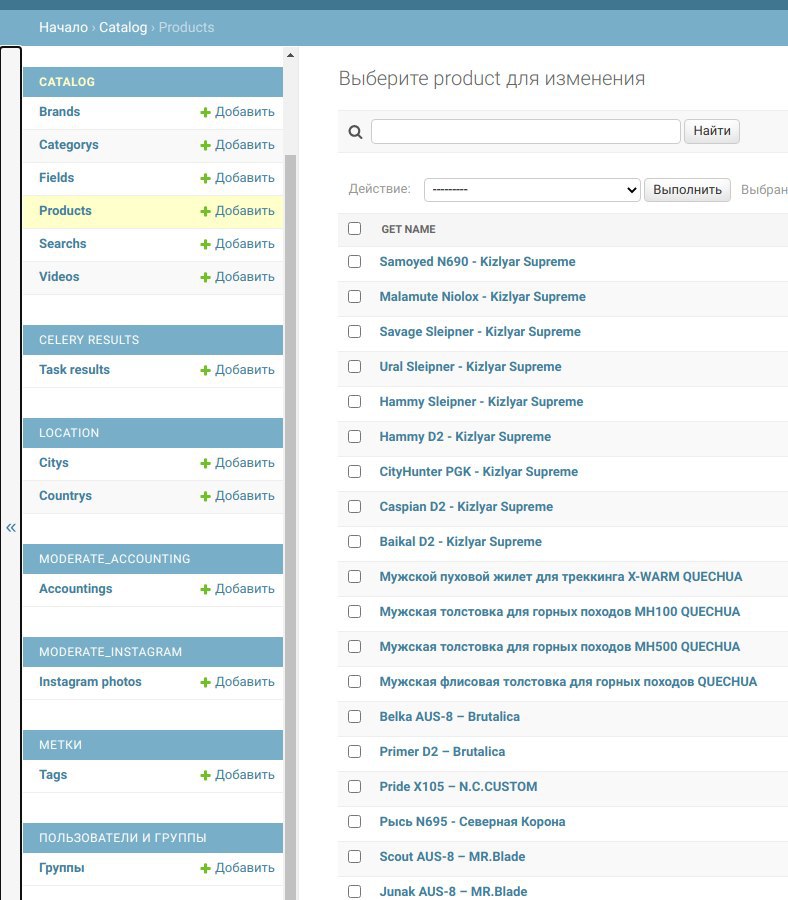Open Instagram photos in sidebar

90,681
